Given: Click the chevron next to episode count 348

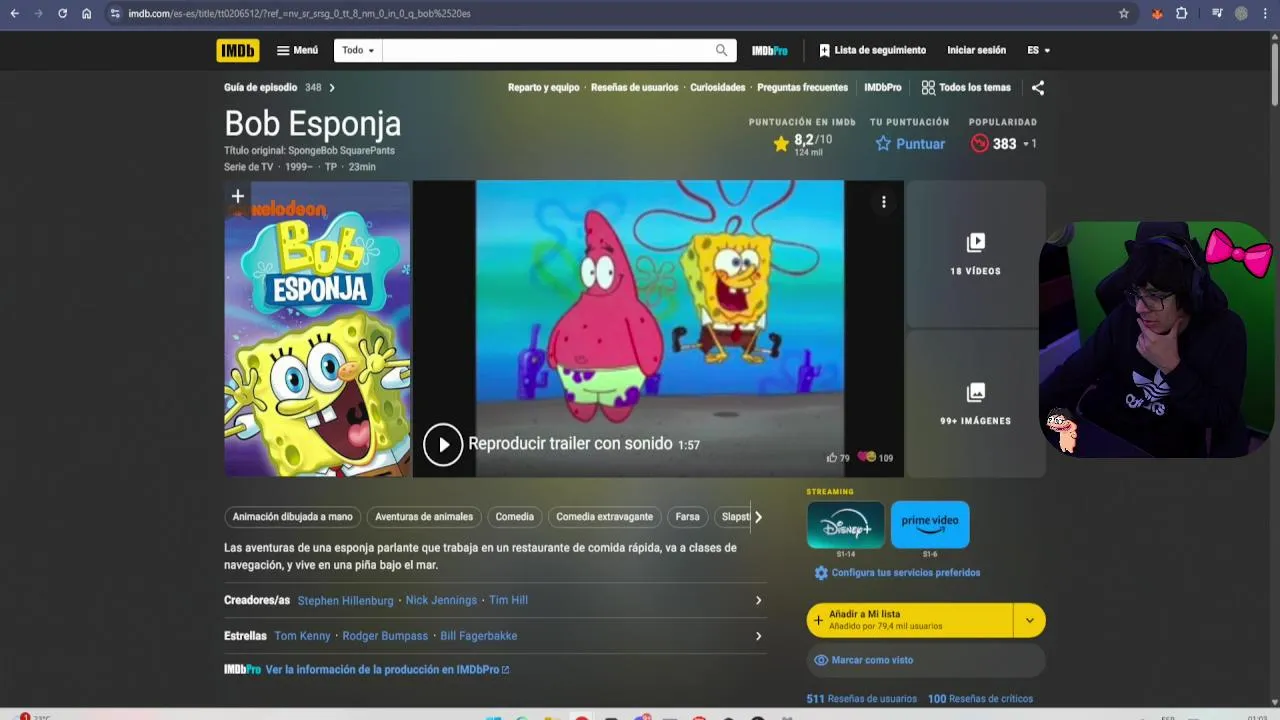Looking at the screenshot, I should point(332,88).
